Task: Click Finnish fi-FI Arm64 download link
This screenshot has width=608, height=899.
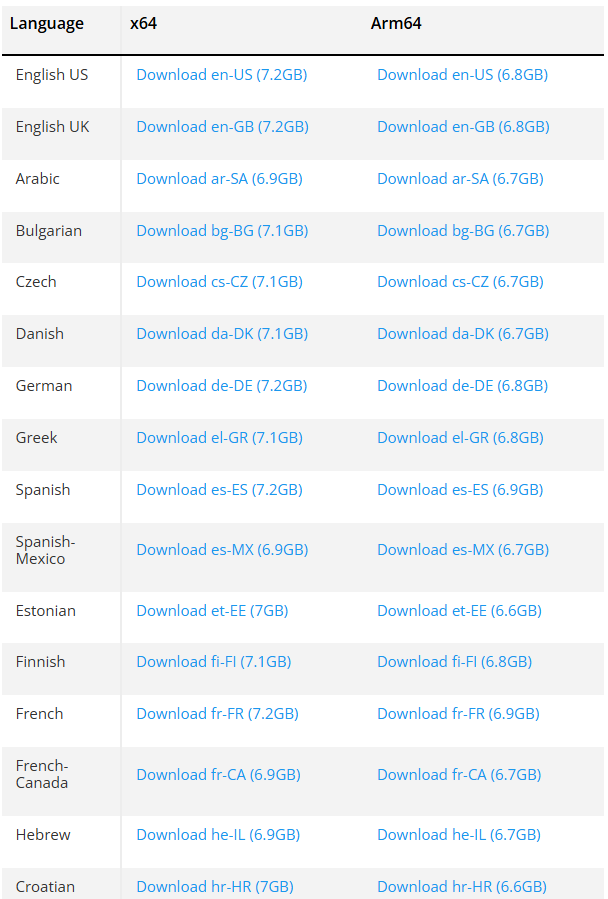Action: click(x=454, y=662)
